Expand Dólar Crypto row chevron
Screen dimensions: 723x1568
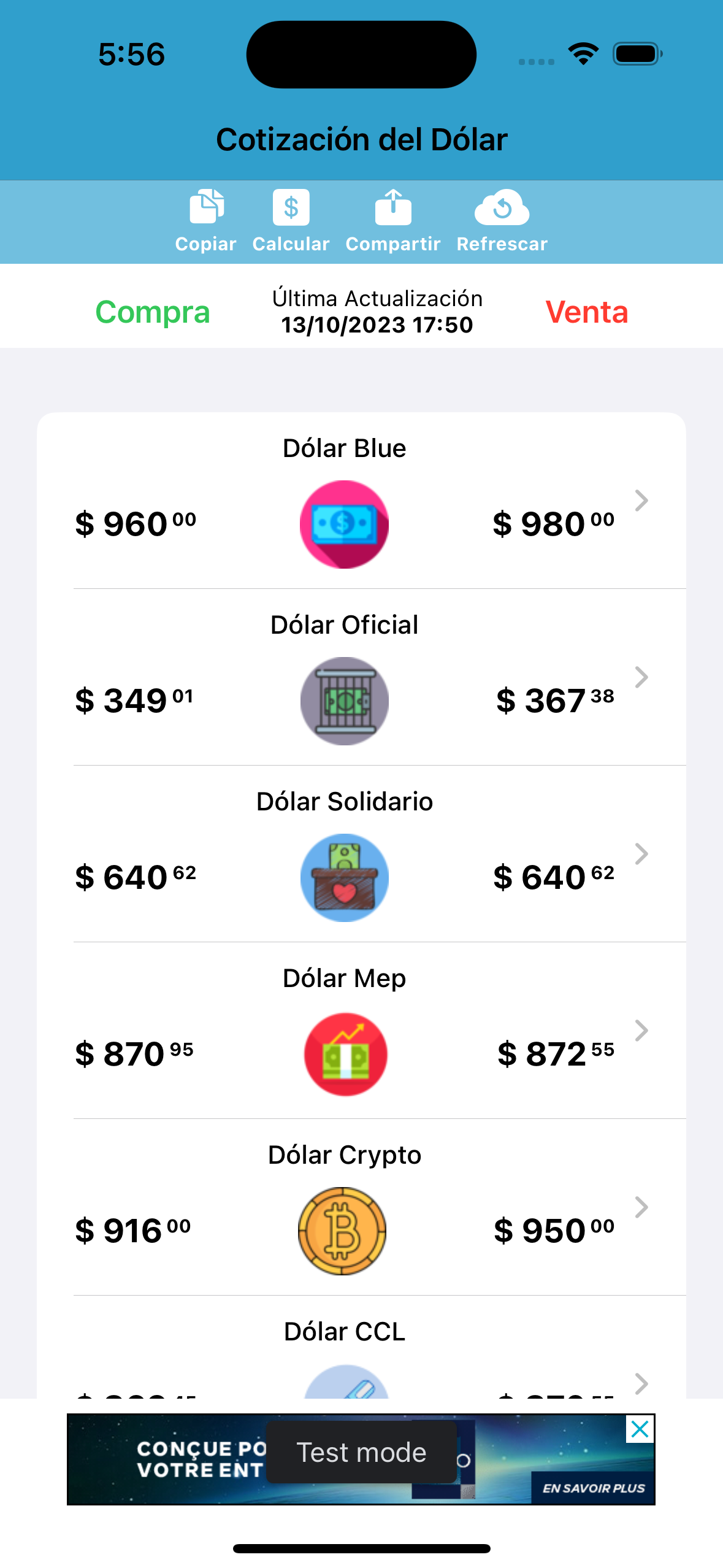tap(641, 1207)
